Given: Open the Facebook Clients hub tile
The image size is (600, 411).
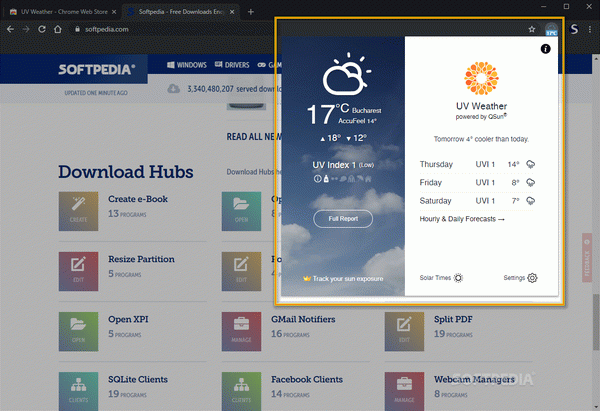Looking at the screenshot, I should tap(241, 391).
